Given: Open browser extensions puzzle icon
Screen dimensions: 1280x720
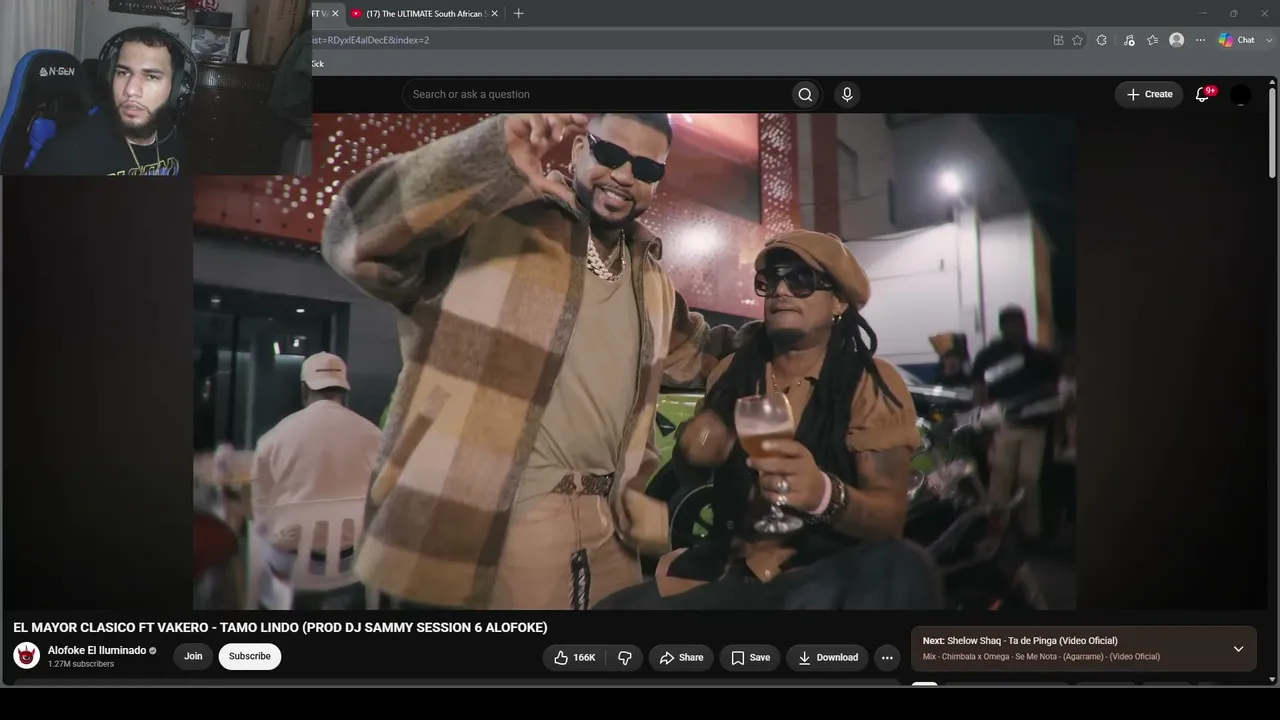Looking at the screenshot, I should [x=1101, y=40].
